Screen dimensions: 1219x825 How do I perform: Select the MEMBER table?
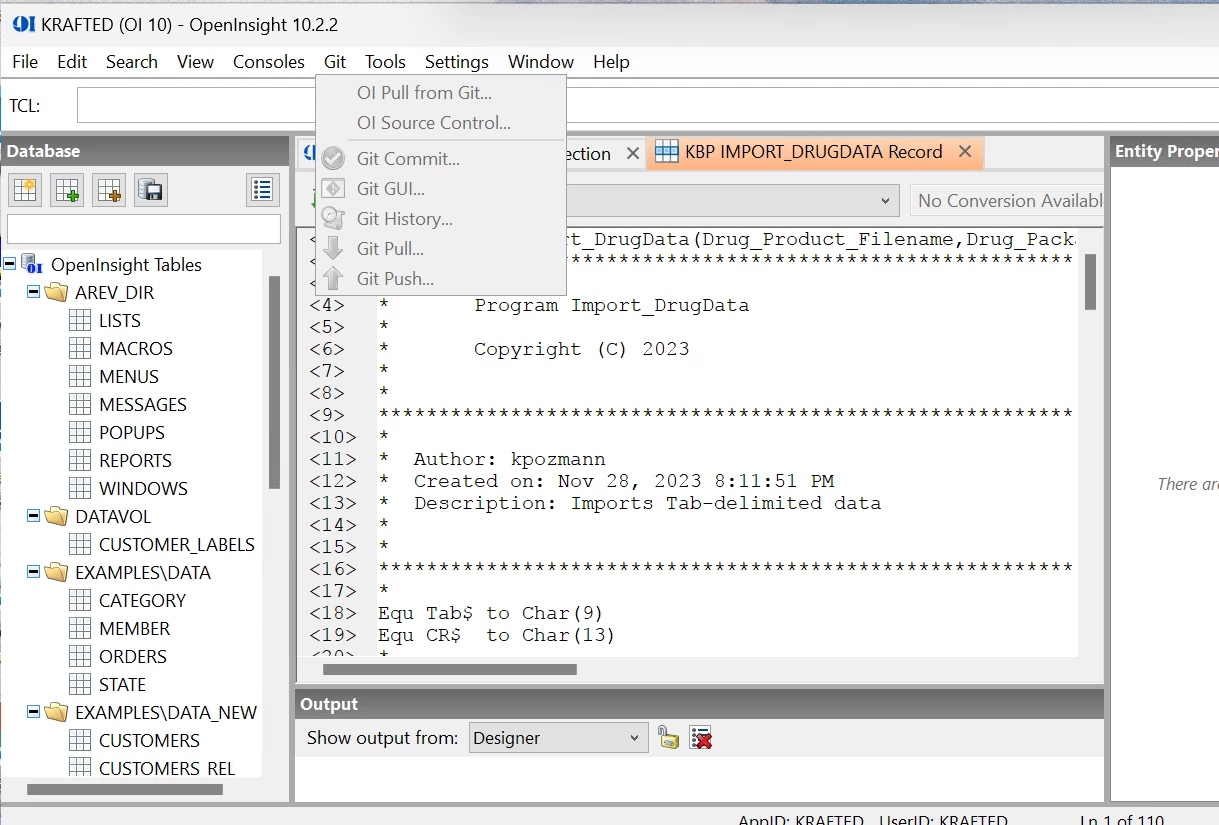coord(134,629)
